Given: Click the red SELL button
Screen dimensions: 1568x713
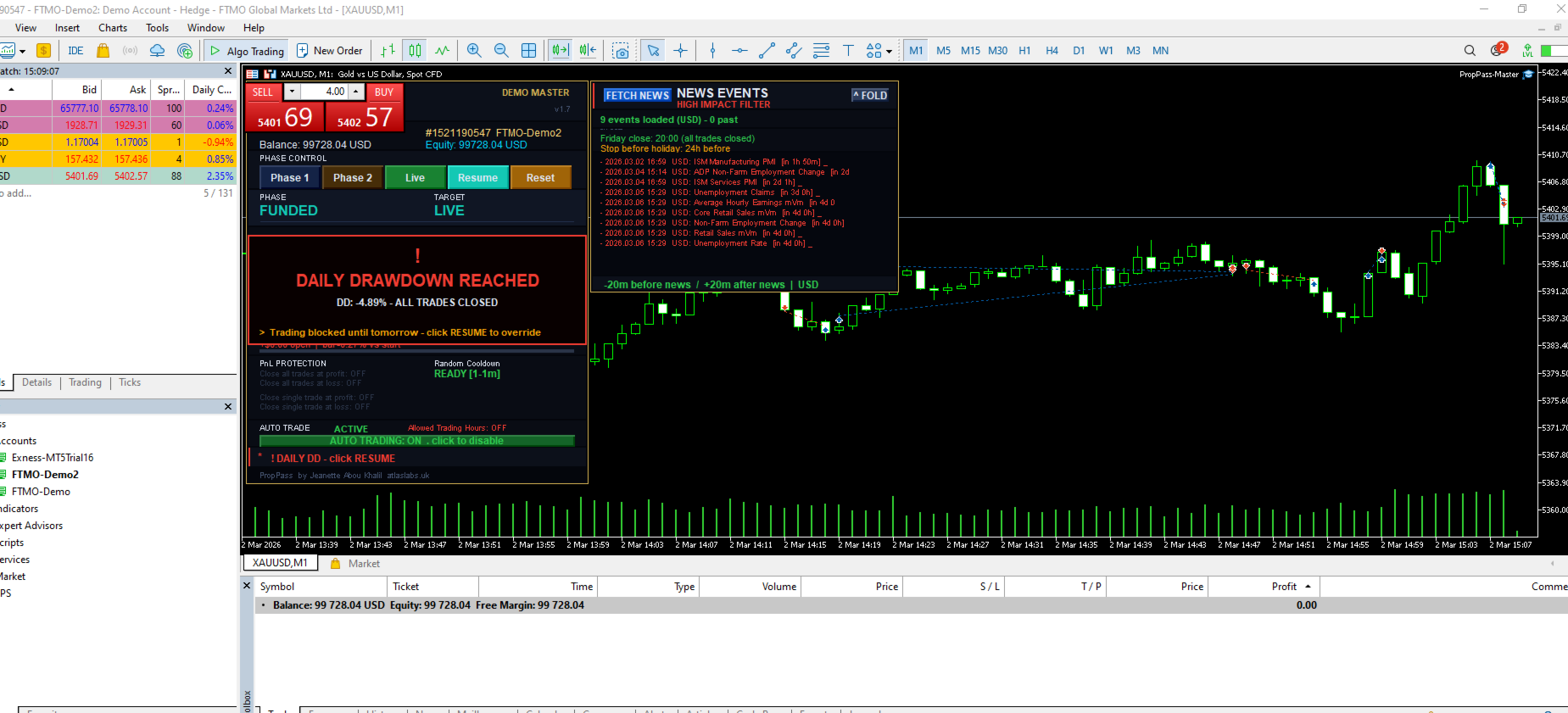Looking at the screenshot, I should click(264, 92).
